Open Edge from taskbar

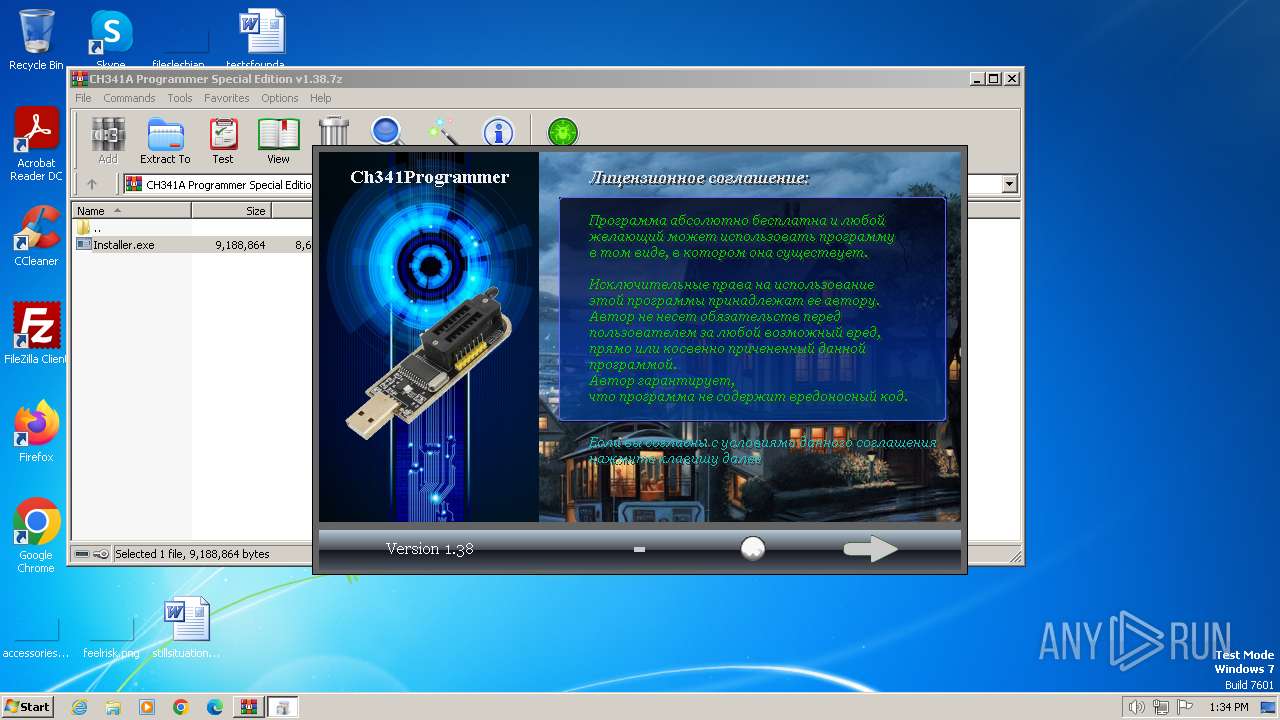click(x=215, y=707)
